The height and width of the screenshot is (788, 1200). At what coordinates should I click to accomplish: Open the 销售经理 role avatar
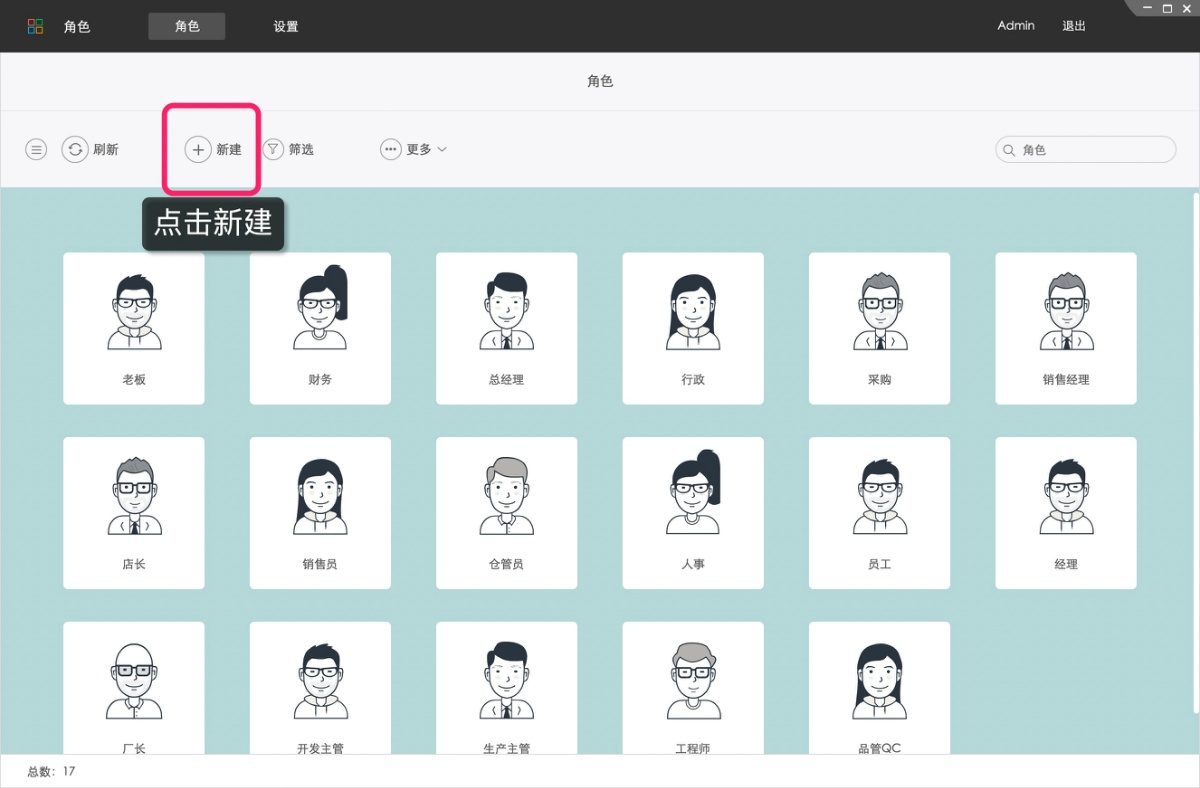(x=1066, y=311)
